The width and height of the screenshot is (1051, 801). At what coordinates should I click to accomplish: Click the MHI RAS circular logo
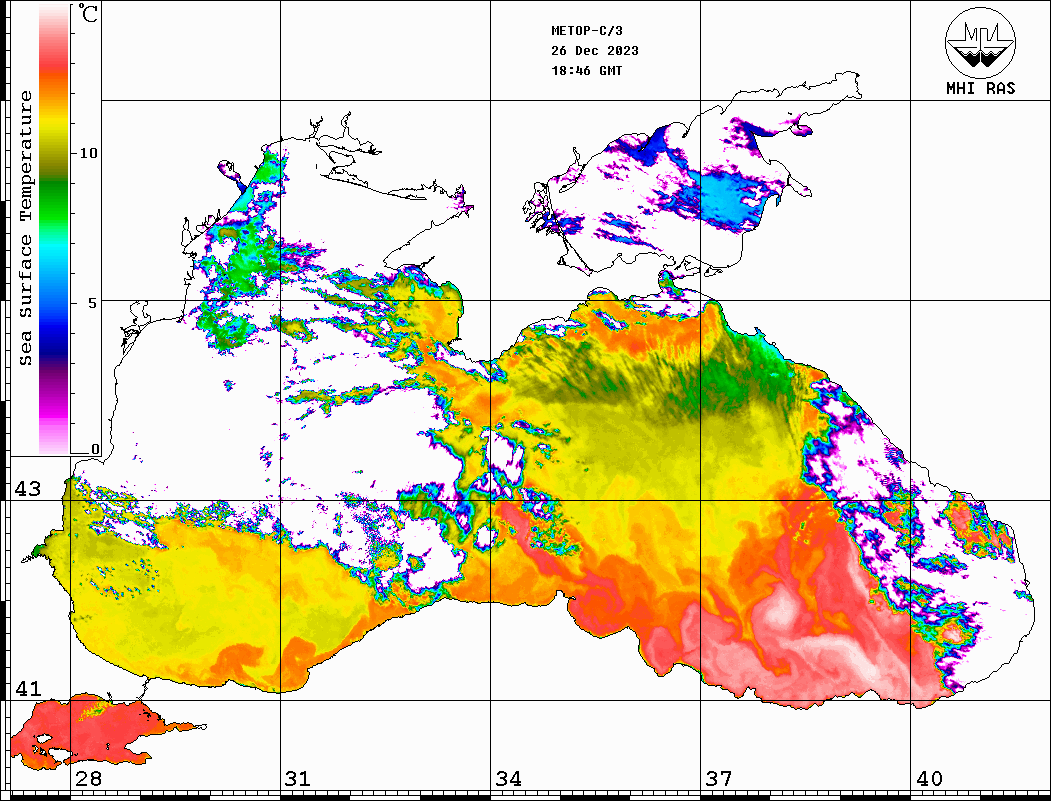[x=981, y=42]
